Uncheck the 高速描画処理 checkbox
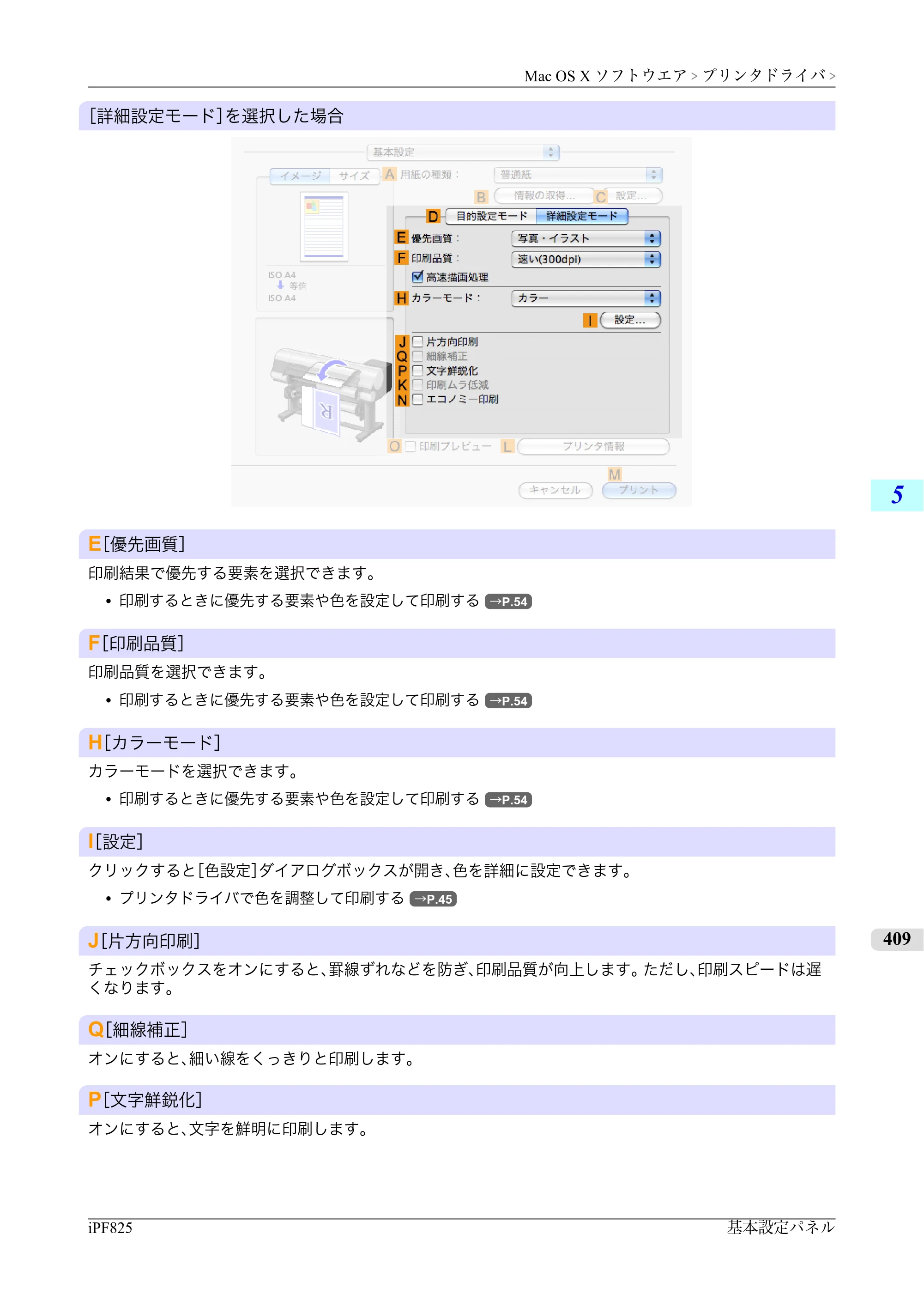 (417, 277)
